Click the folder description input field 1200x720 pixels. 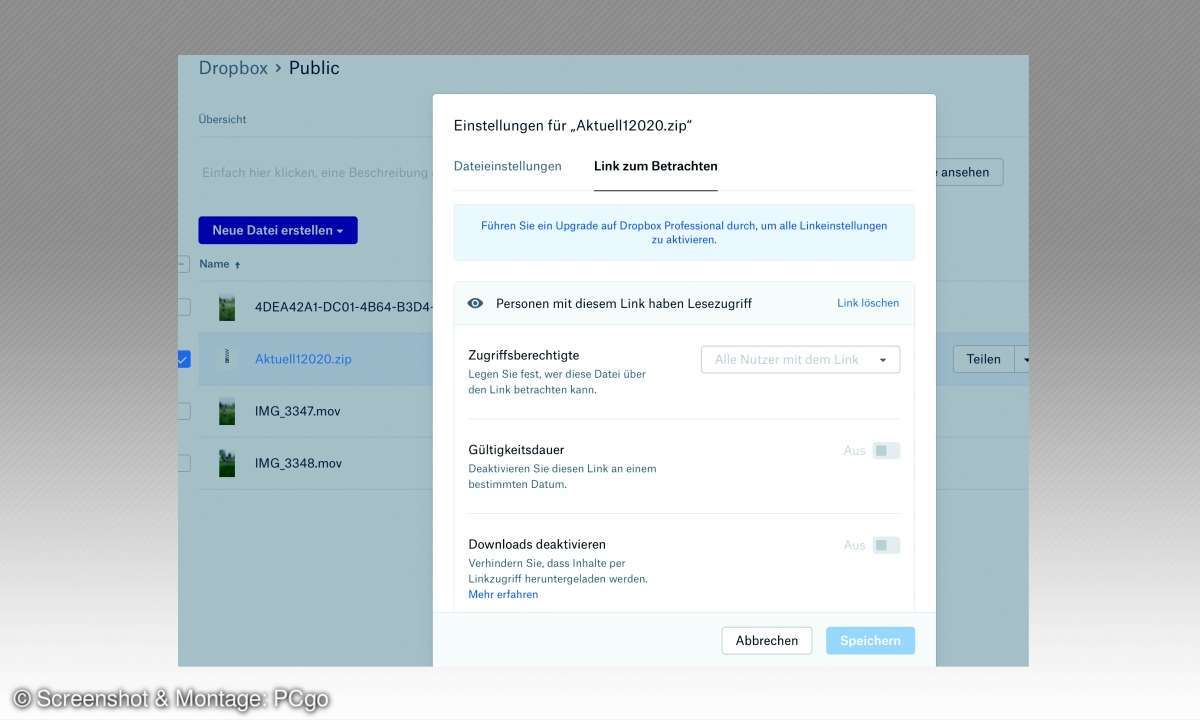pyautogui.click(x=315, y=173)
